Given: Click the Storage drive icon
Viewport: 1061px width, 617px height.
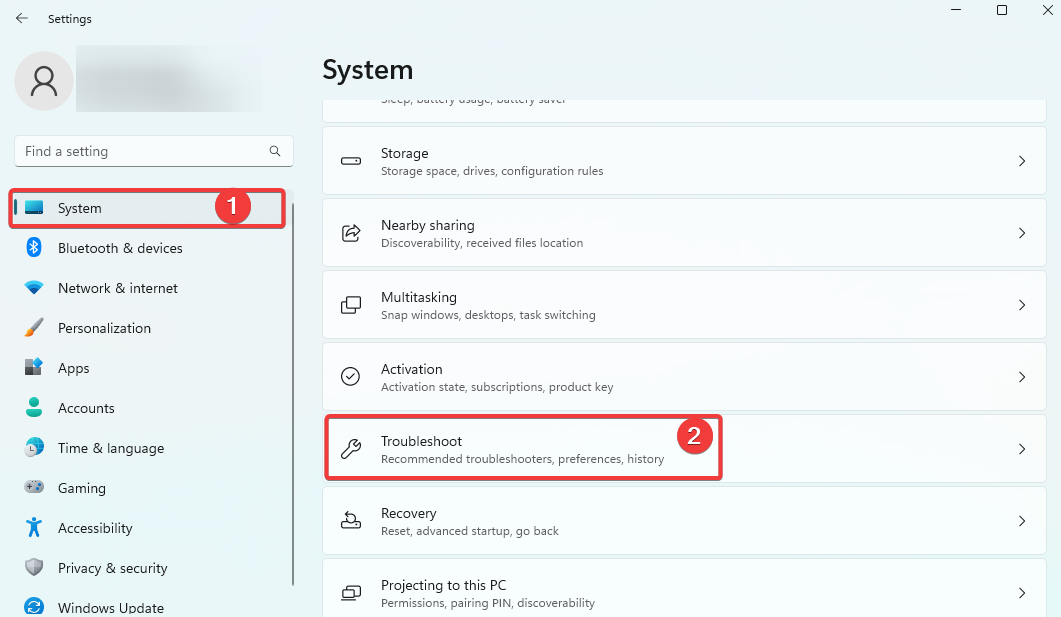Looking at the screenshot, I should 351,161.
